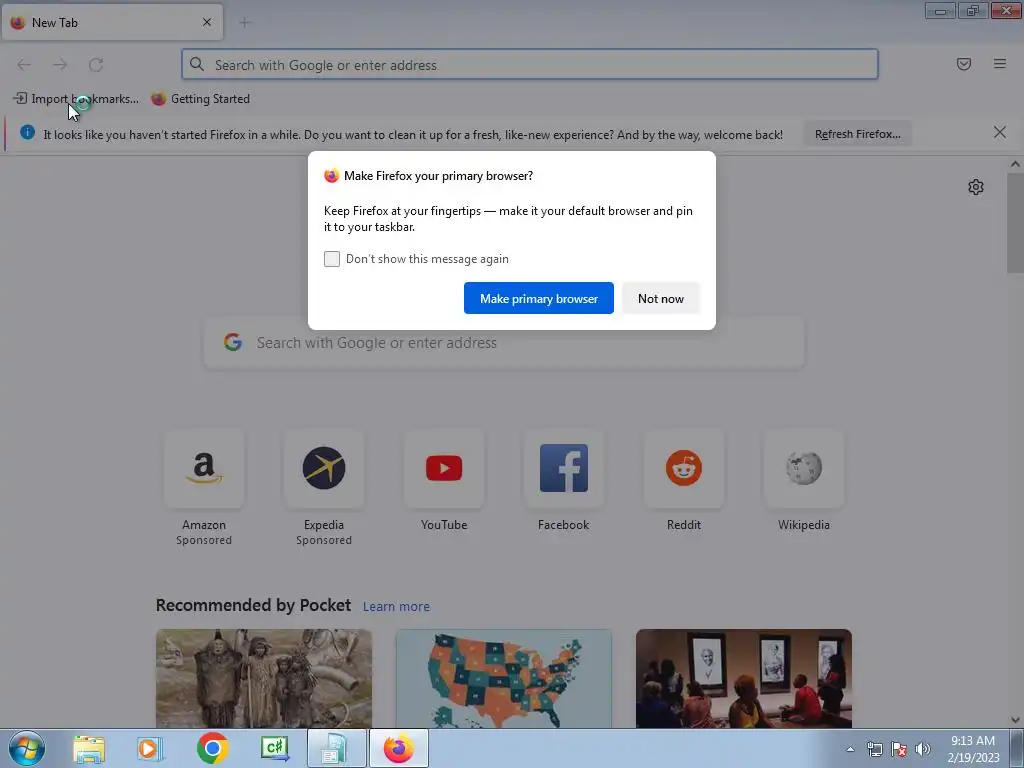
Task: Check Don't show this message again
Action: [x=332, y=259]
